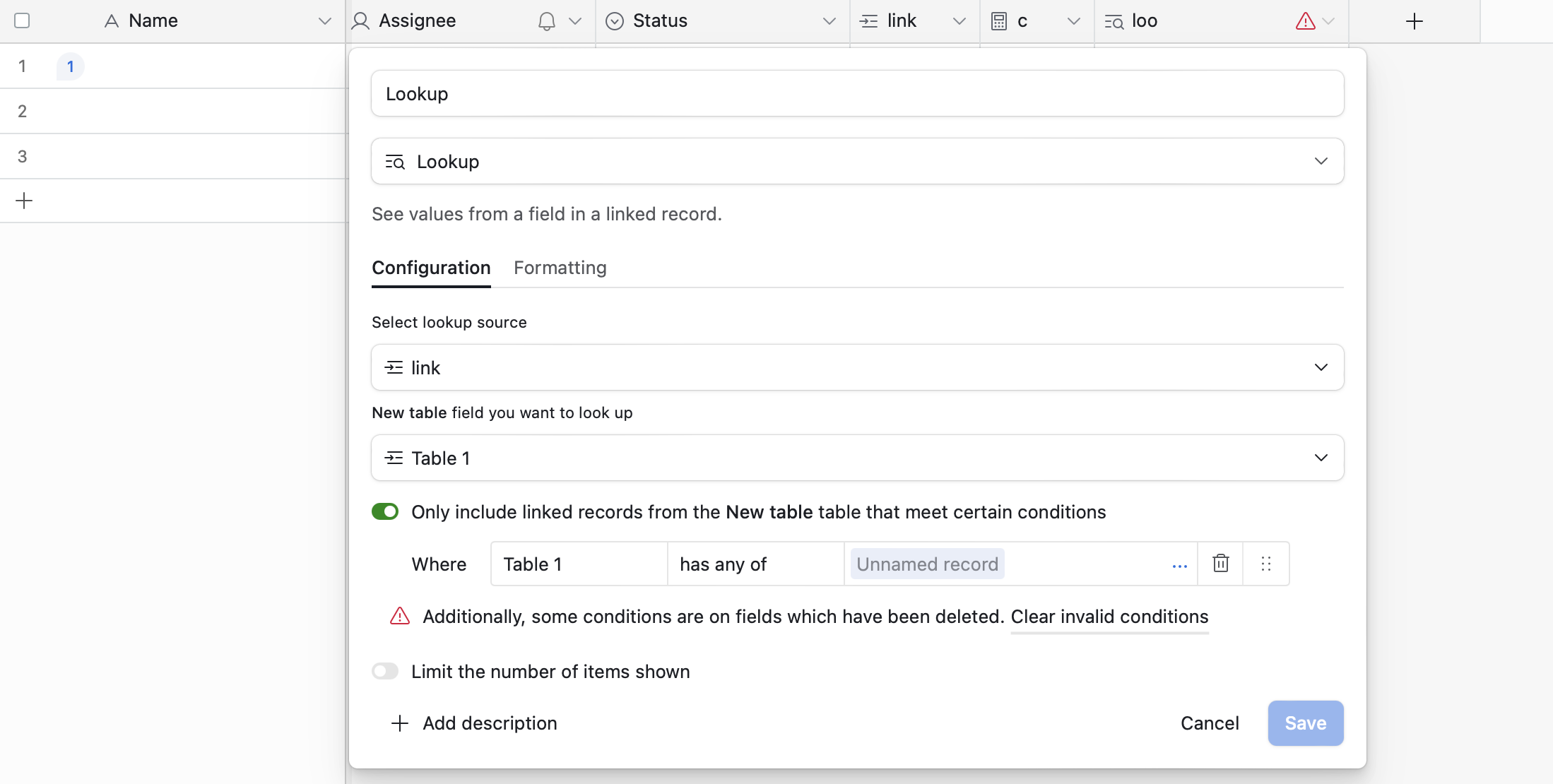This screenshot has height=784, width=1553.
Task: Click the warning triangle icon in error message
Action: [398, 616]
